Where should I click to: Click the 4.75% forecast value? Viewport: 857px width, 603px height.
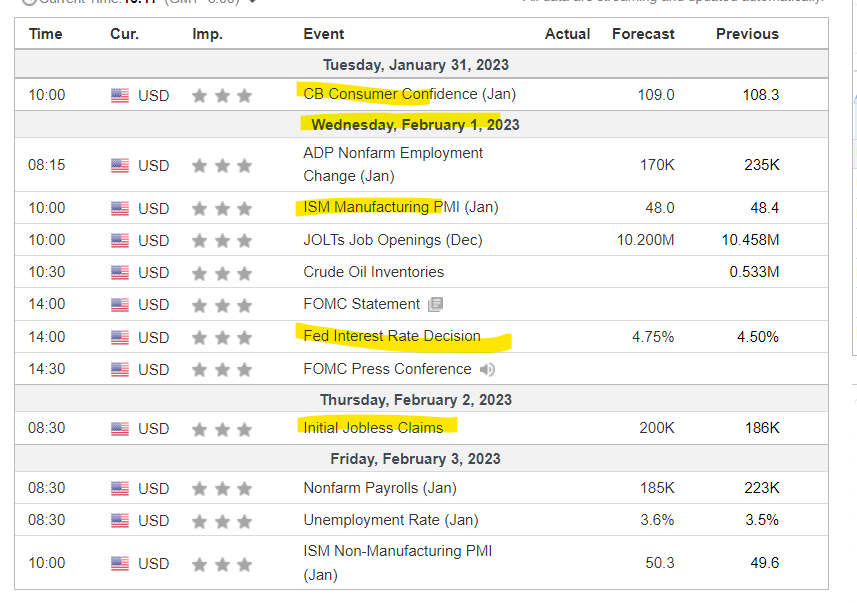653,337
